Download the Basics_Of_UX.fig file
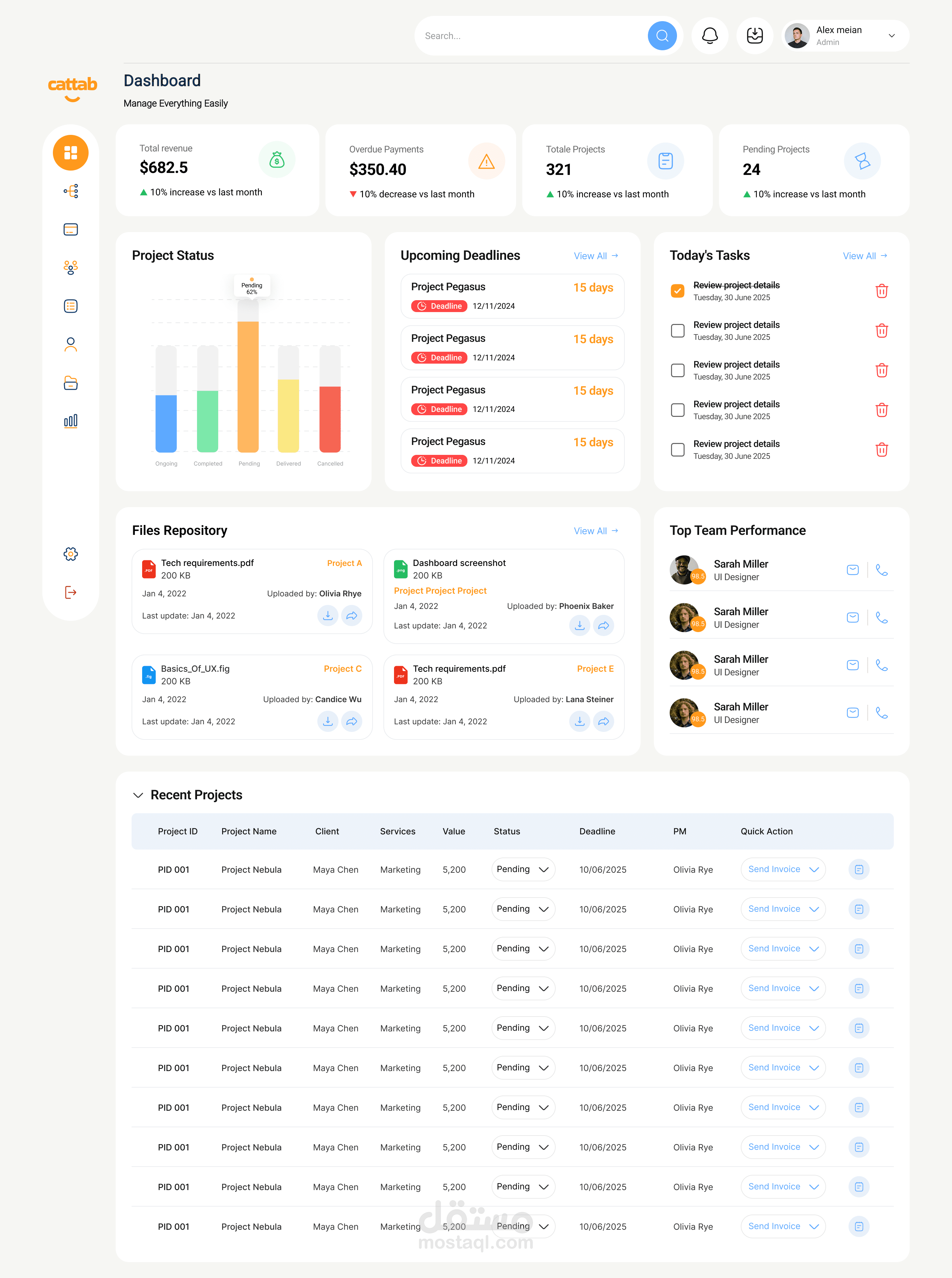This screenshot has width=952, height=1278. 327,721
